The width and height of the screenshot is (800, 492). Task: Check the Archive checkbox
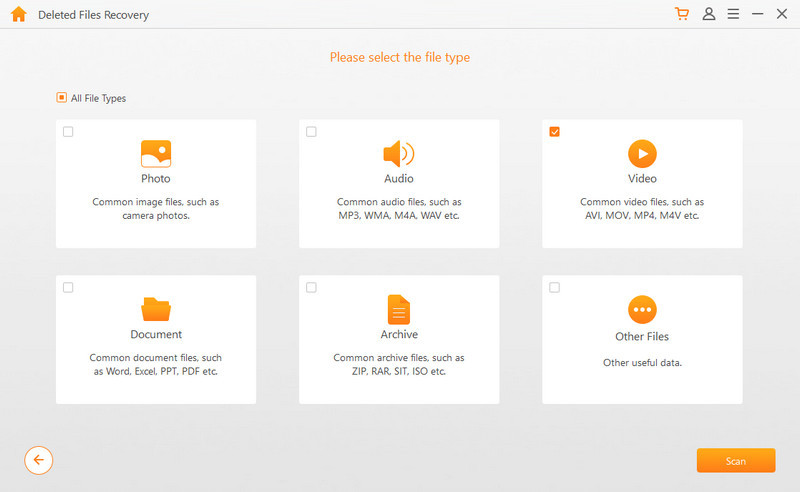point(311,287)
